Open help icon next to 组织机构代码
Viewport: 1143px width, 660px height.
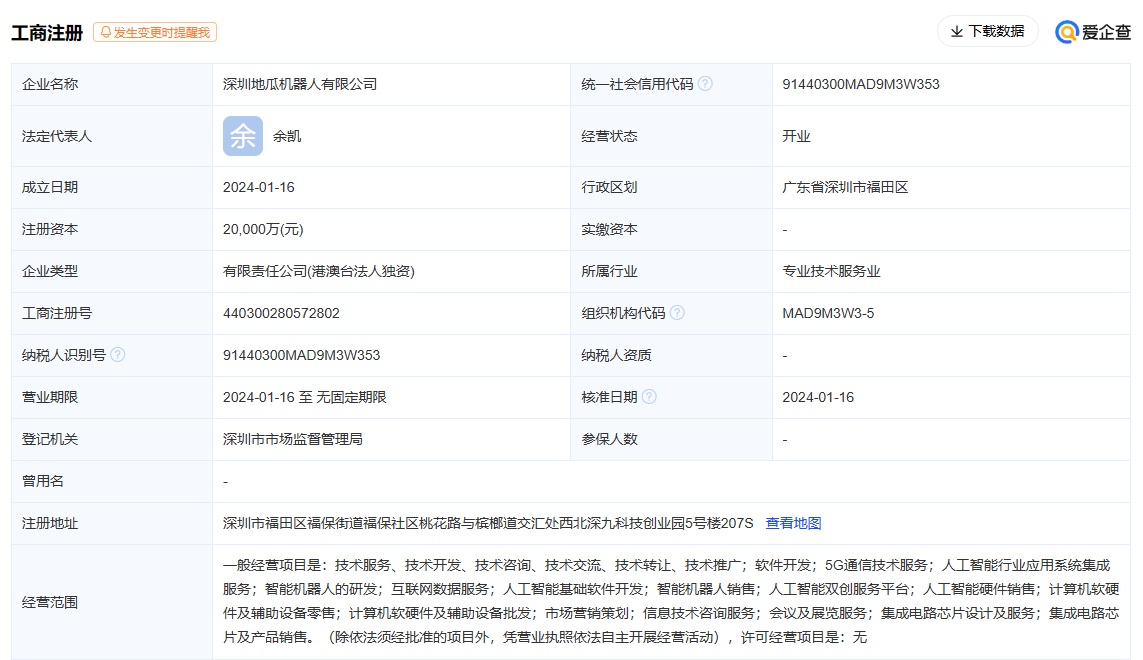click(678, 312)
